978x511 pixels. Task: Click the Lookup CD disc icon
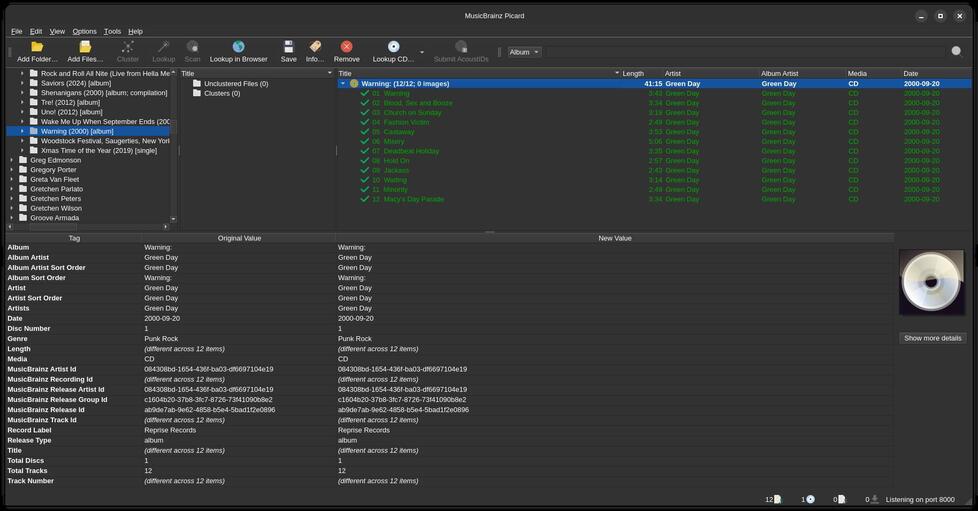click(393, 47)
